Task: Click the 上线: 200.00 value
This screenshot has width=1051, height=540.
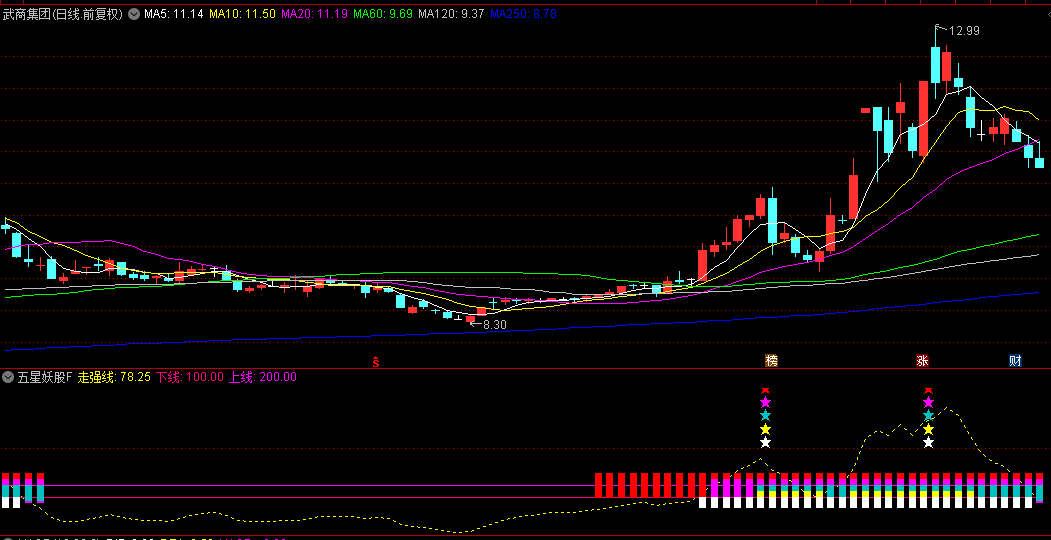Action: point(263,377)
